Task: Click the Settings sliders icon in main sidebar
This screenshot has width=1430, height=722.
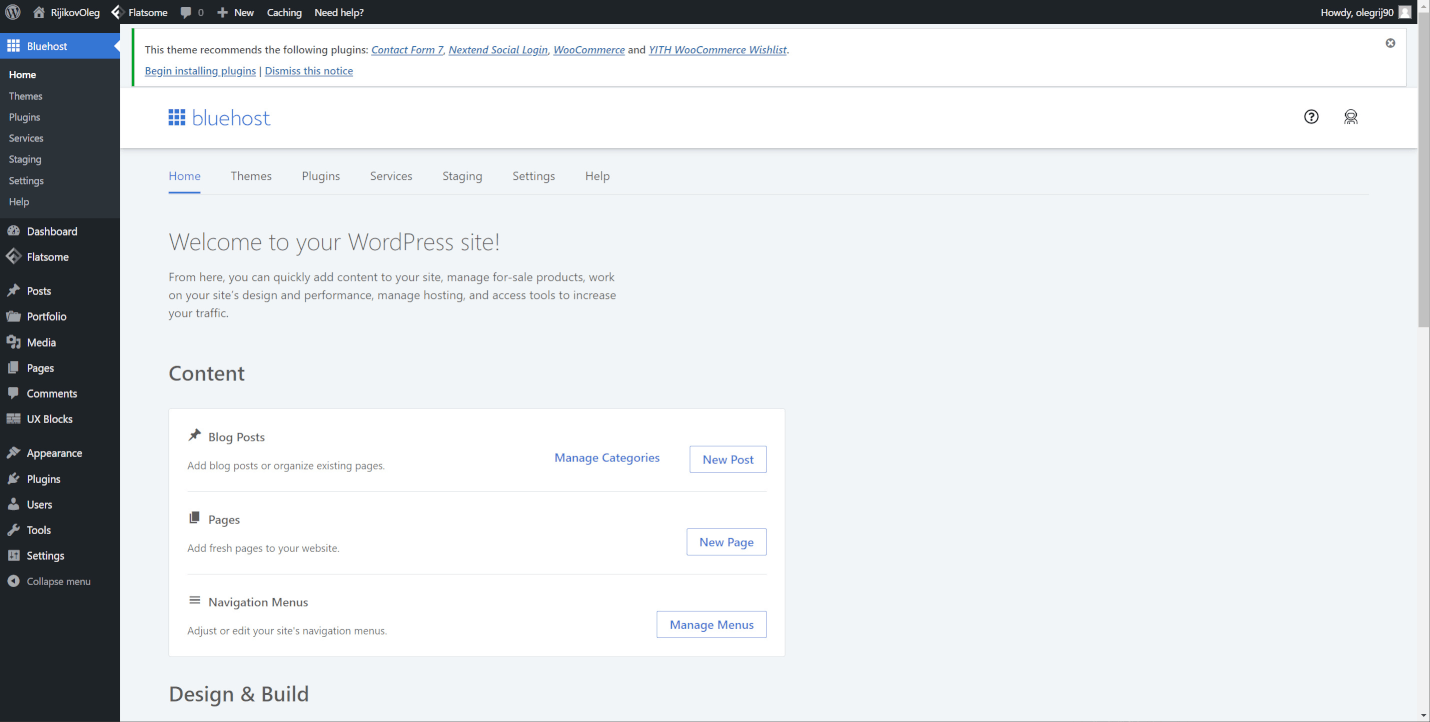Action: (13, 556)
